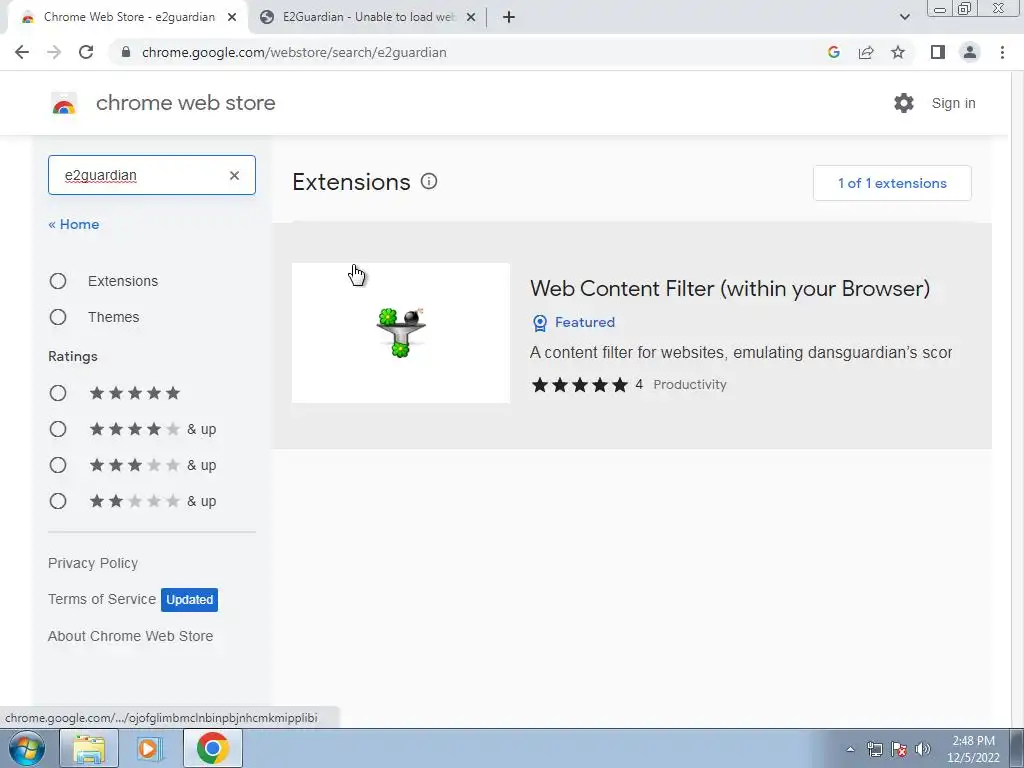Open the Privacy Policy link

pos(93,563)
